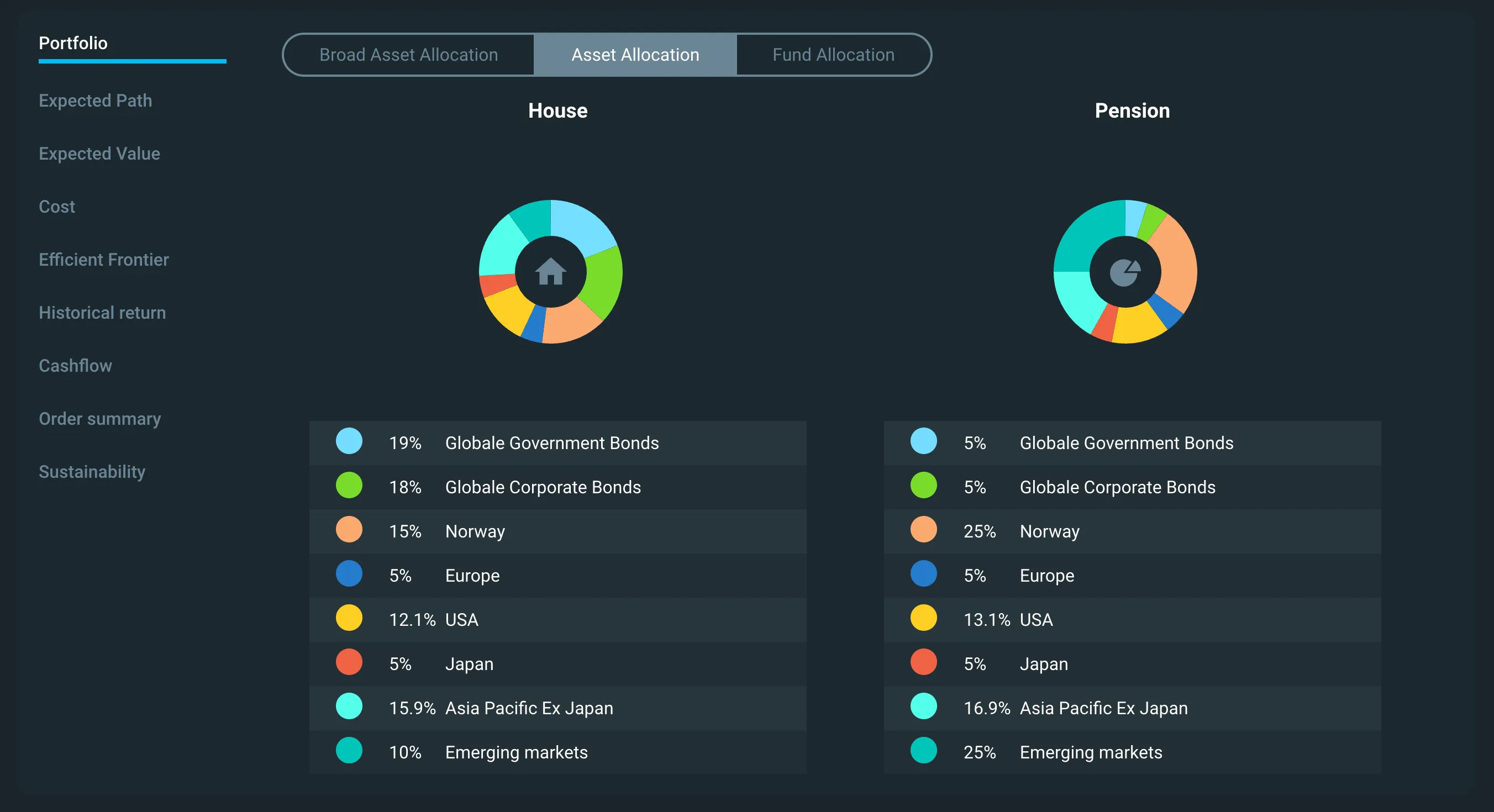Click the Pension heading

point(1132,110)
